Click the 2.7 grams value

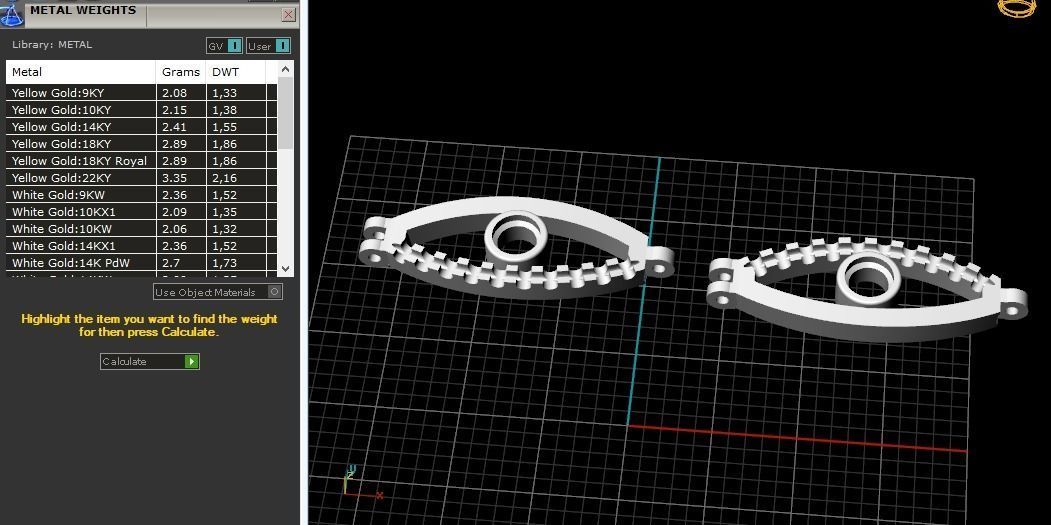click(170, 264)
